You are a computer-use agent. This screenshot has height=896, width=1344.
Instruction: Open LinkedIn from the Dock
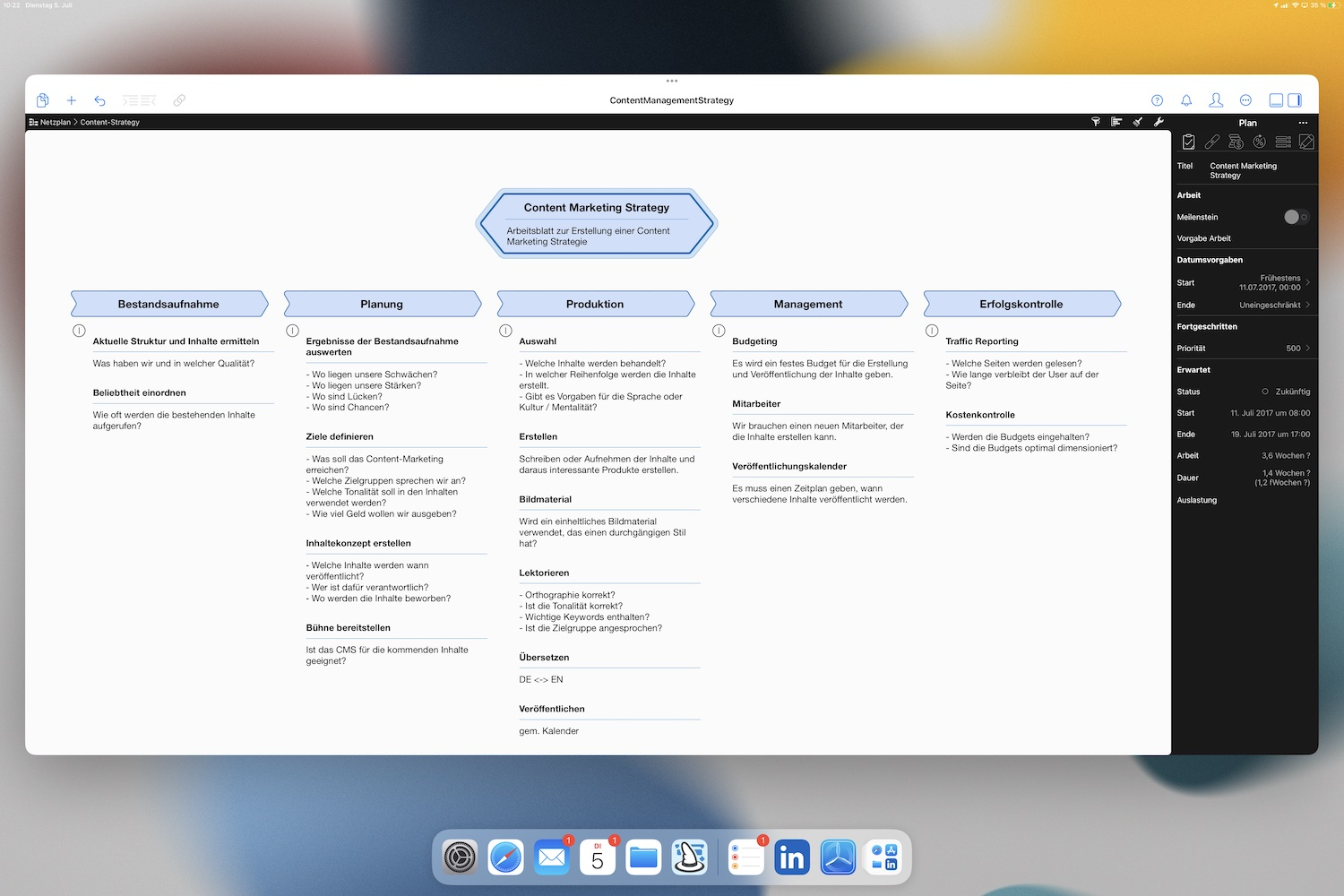[x=792, y=857]
